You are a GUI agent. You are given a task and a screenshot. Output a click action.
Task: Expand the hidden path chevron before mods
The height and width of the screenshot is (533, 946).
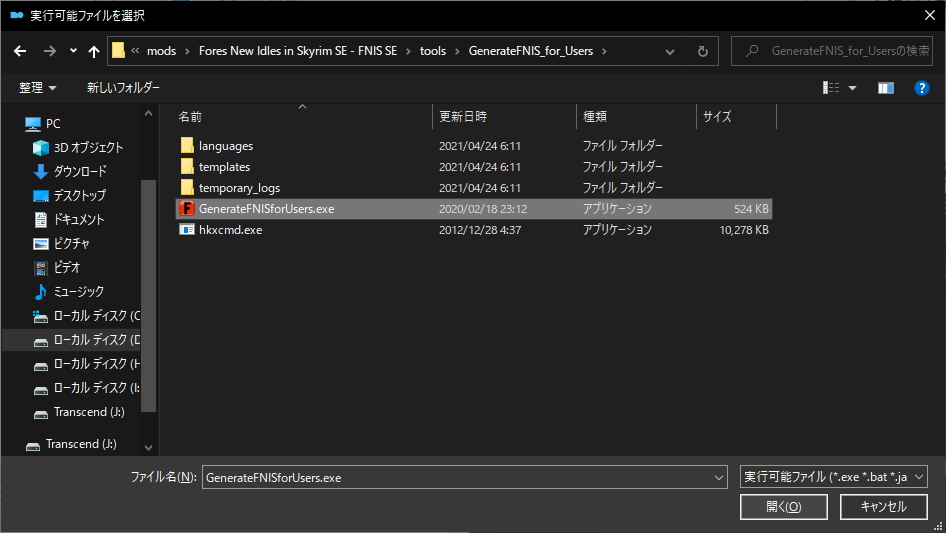point(135,51)
